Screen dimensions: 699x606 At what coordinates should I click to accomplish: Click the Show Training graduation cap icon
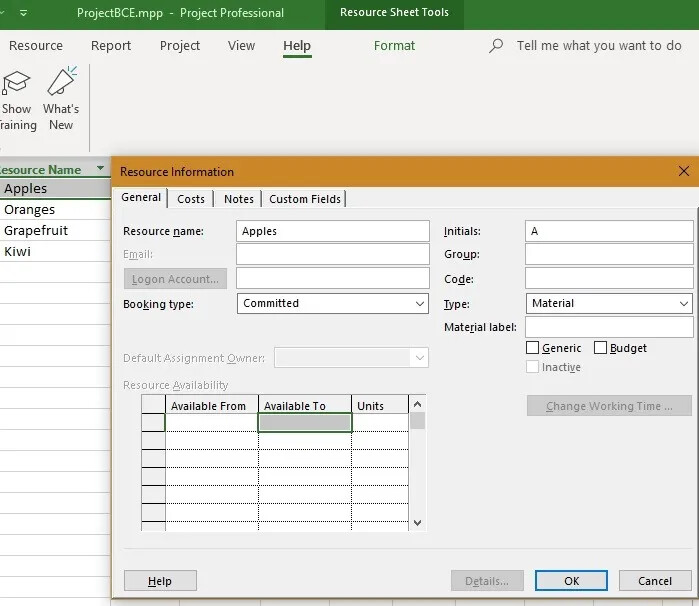coord(16,82)
